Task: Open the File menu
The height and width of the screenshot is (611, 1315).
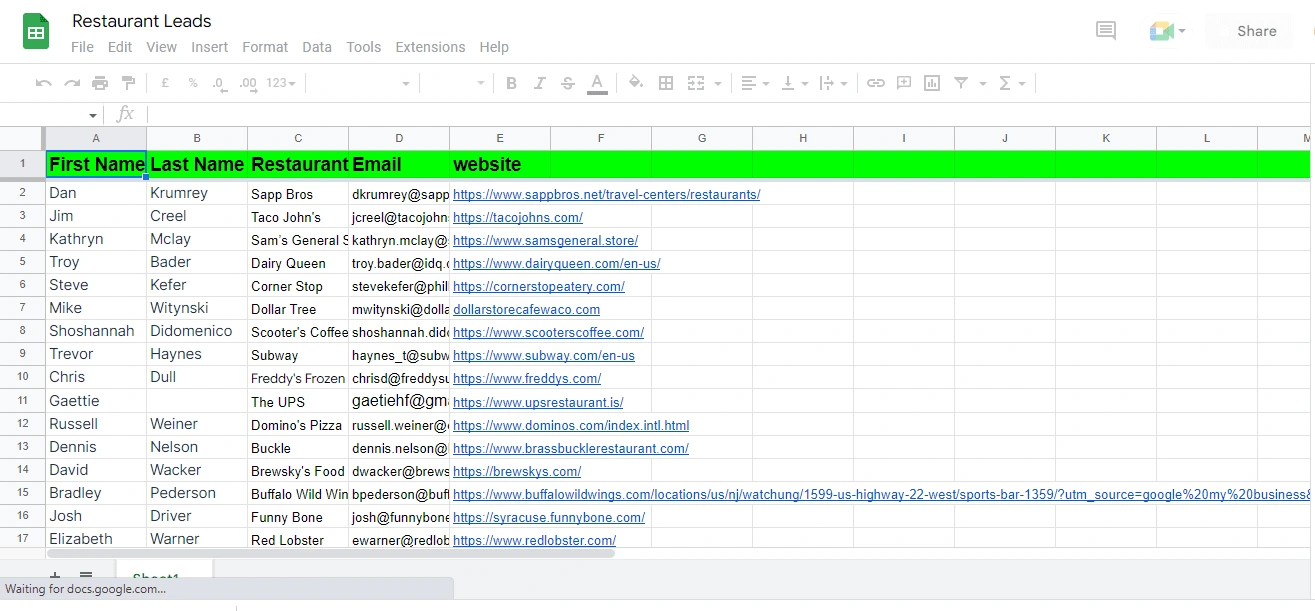Action: pyautogui.click(x=82, y=47)
